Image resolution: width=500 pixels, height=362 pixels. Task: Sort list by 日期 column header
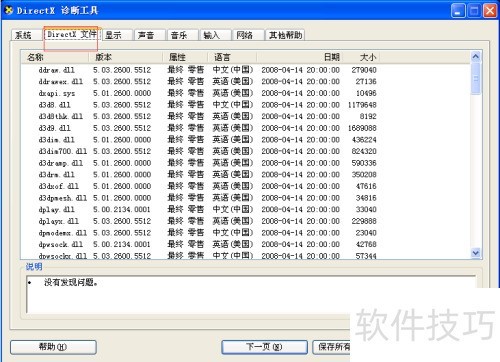[299, 57]
